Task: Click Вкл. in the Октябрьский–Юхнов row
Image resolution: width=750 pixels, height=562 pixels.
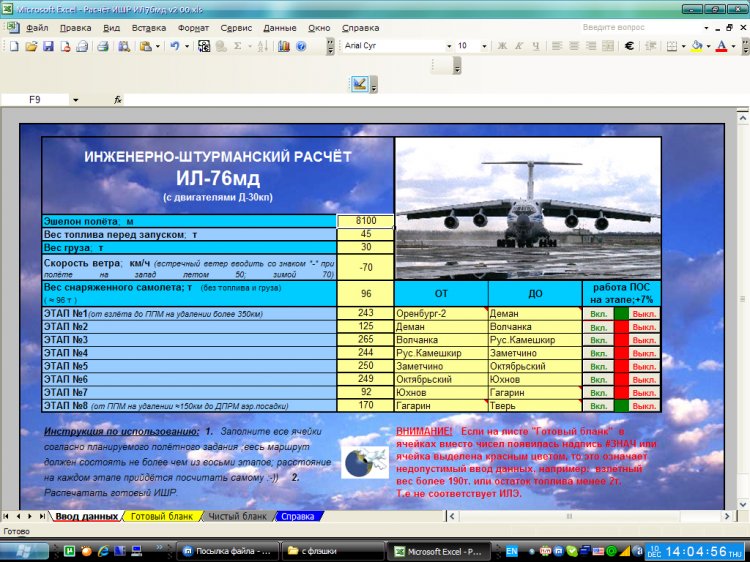Action: coord(598,380)
